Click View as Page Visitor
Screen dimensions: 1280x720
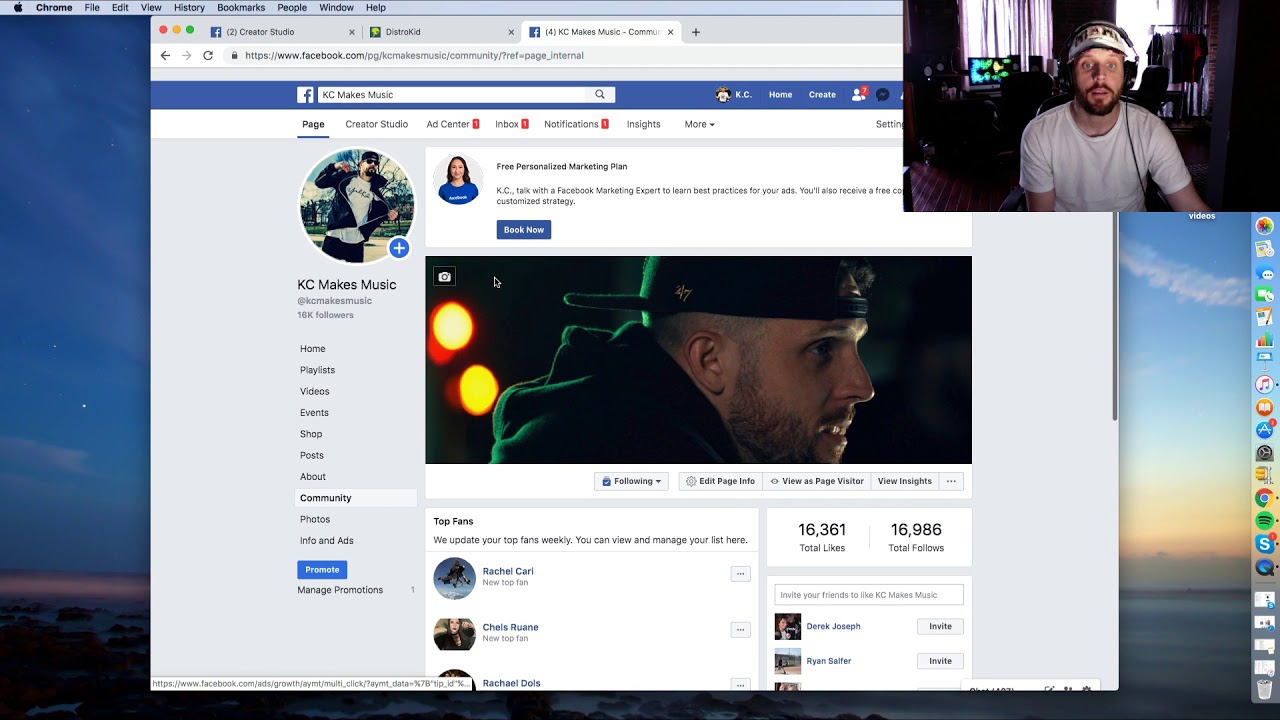pos(817,481)
